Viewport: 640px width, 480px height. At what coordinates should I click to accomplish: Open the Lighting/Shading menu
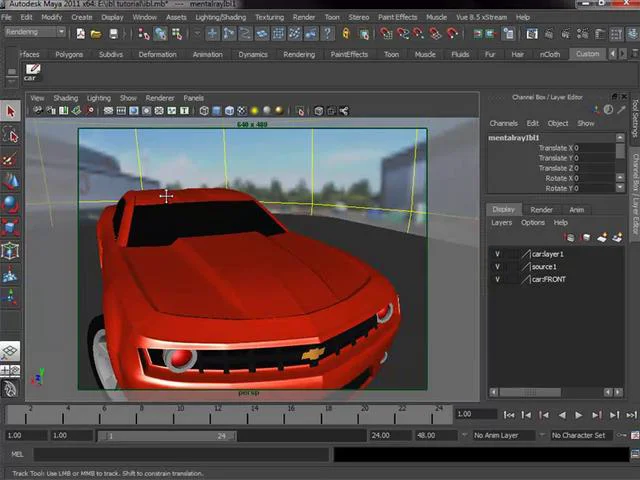click(x=221, y=17)
